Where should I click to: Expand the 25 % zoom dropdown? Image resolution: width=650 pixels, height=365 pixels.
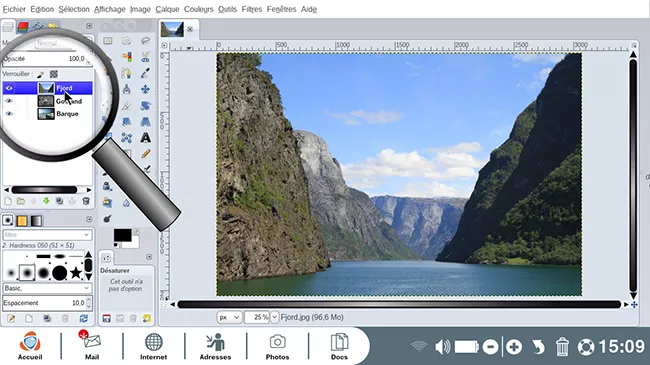point(274,317)
